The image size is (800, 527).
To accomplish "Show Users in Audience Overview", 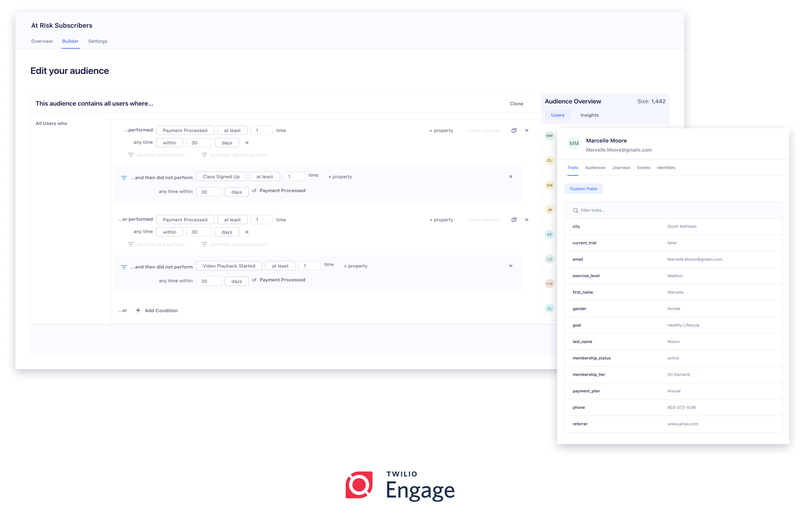I will 558,115.
